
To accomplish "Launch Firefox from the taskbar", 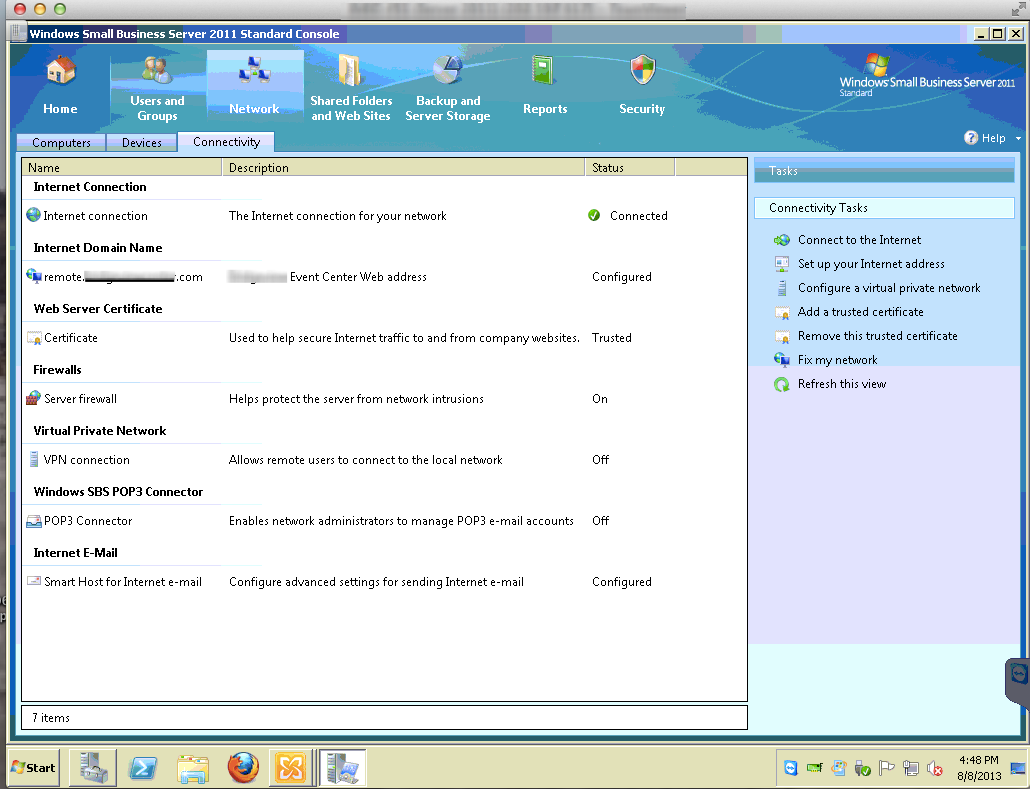I will pyautogui.click(x=243, y=767).
